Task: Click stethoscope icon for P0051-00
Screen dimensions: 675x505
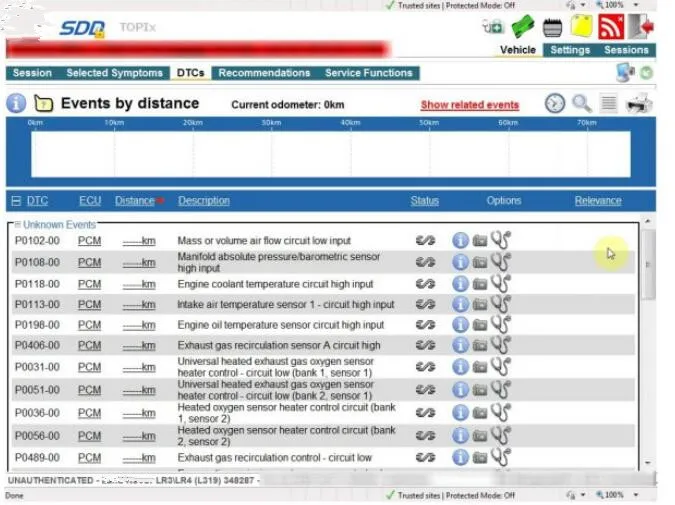Action: tap(501, 390)
